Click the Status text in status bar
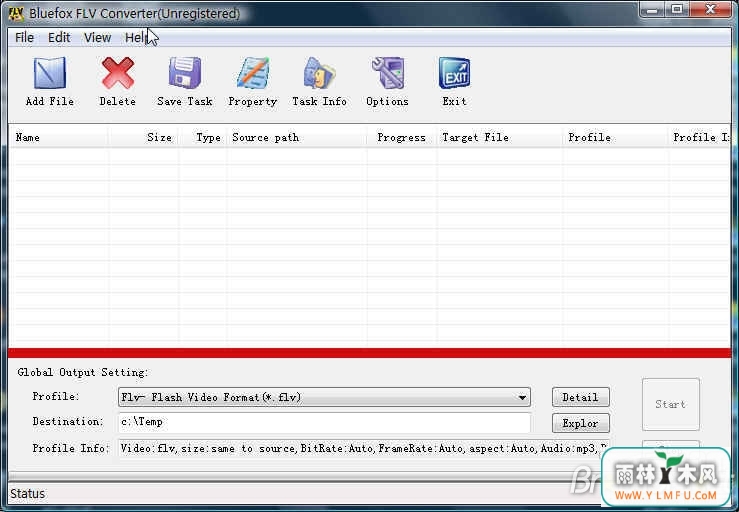739x512 pixels. 27,494
